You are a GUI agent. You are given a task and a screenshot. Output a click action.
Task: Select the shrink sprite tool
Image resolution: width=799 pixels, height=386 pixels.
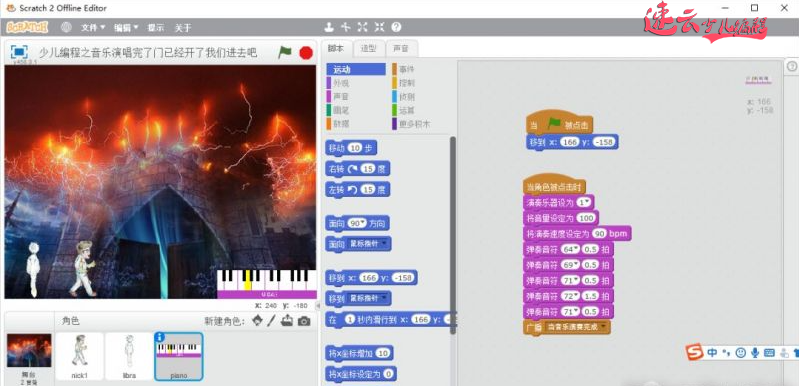tap(379, 27)
